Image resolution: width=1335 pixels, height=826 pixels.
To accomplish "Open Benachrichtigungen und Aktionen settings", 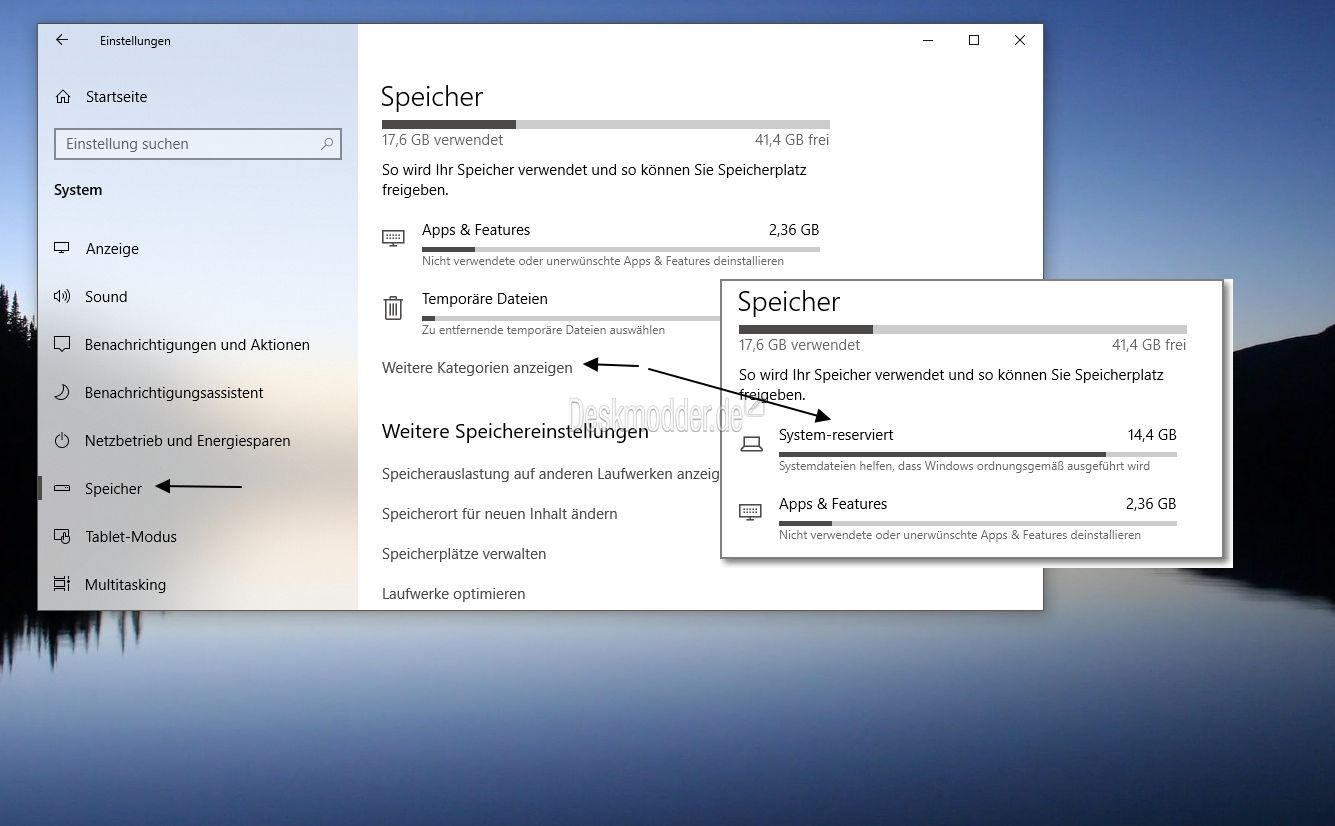I will pyautogui.click(x=197, y=345).
